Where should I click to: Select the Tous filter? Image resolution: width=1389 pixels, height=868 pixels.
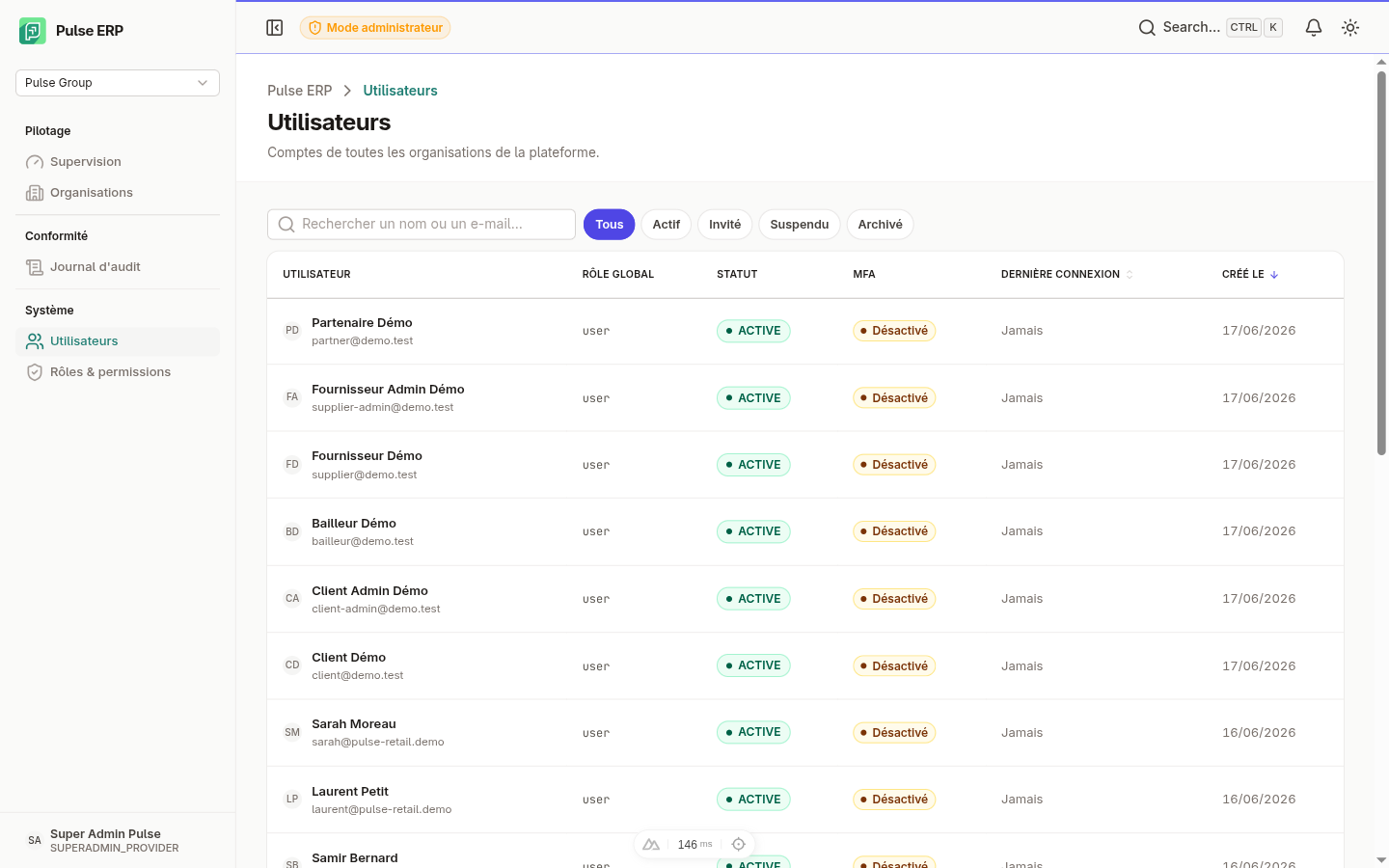click(610, 225)
